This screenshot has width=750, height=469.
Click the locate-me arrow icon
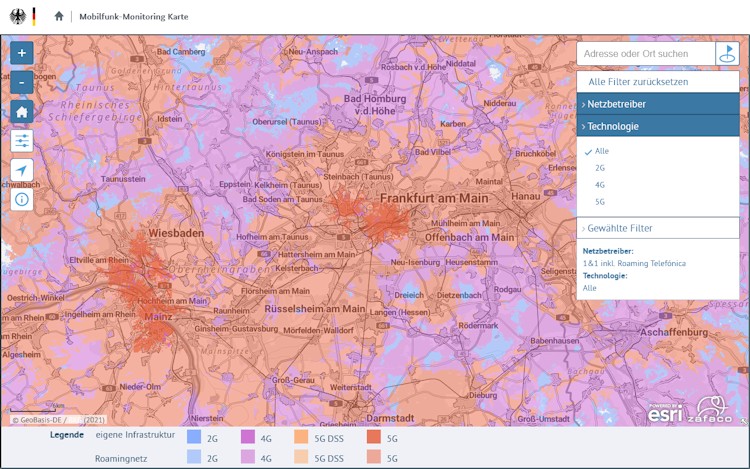coord(22,170)
